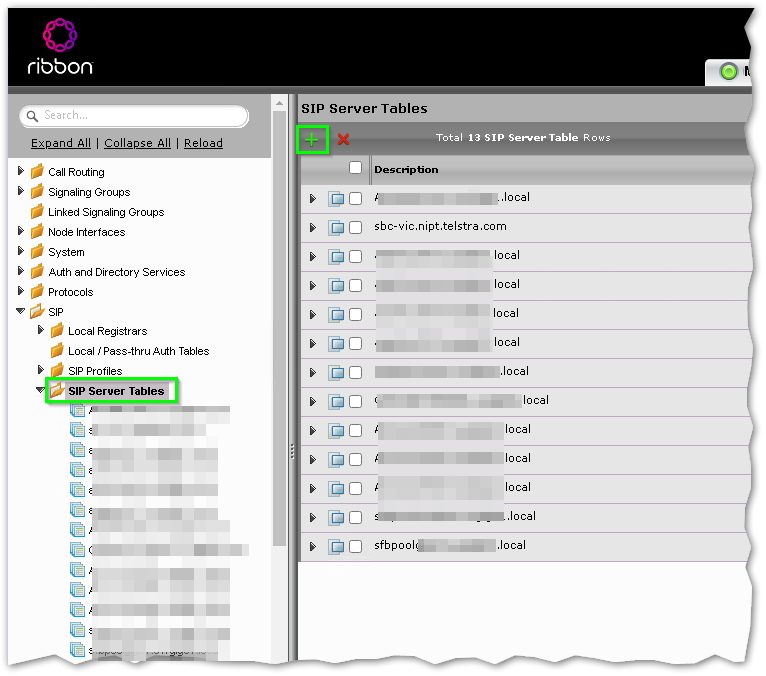Click the red X delete icon

(x=343, y=139)
